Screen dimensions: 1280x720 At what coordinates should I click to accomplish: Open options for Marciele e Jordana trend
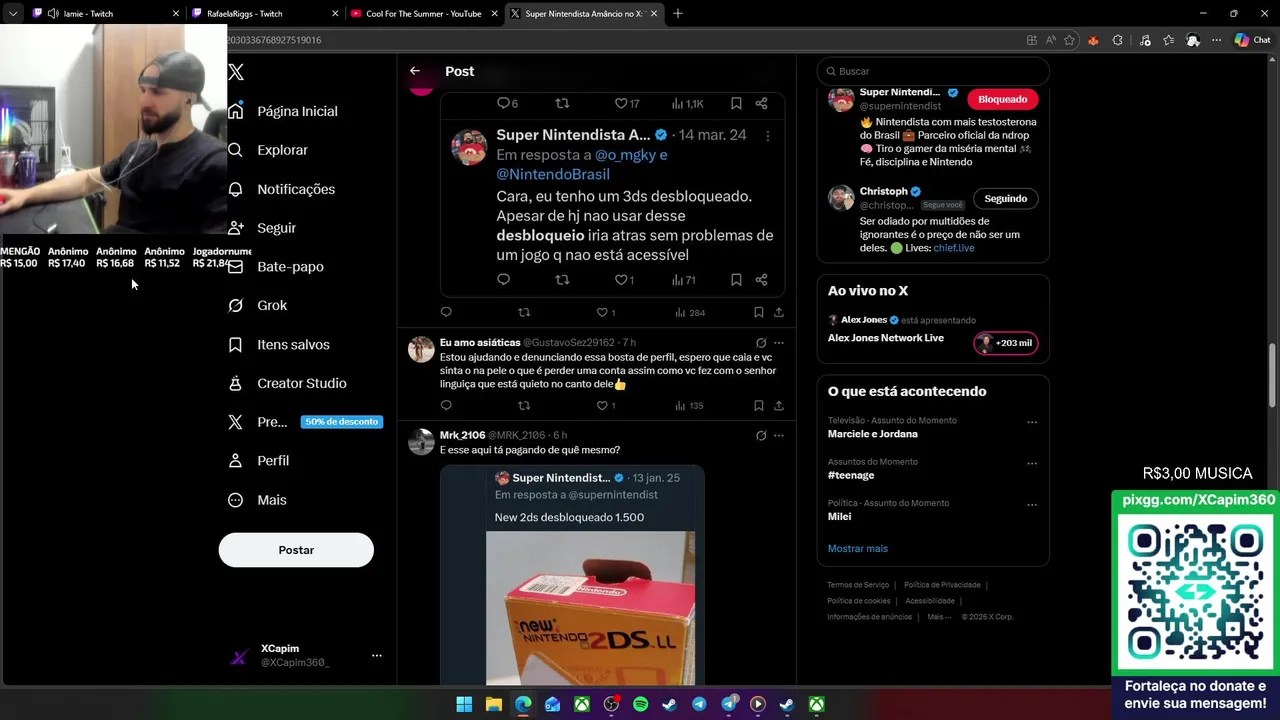[x=1032, y=422]
